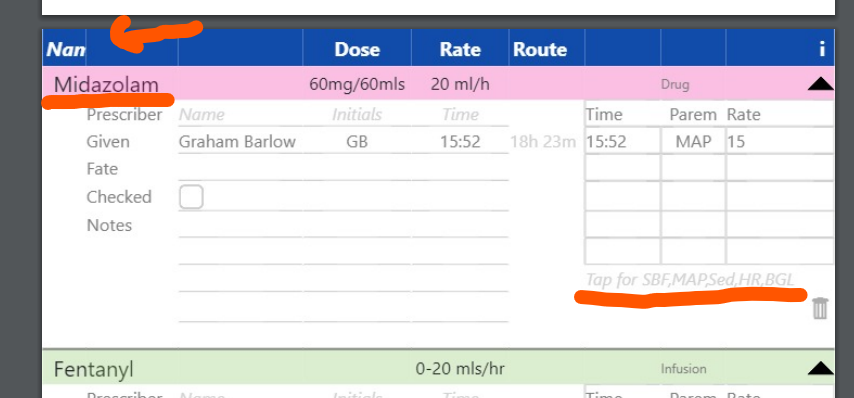This screenshot has width=854, height=398.
Task: Click the Prescriber Initials field
Action: 357,114
